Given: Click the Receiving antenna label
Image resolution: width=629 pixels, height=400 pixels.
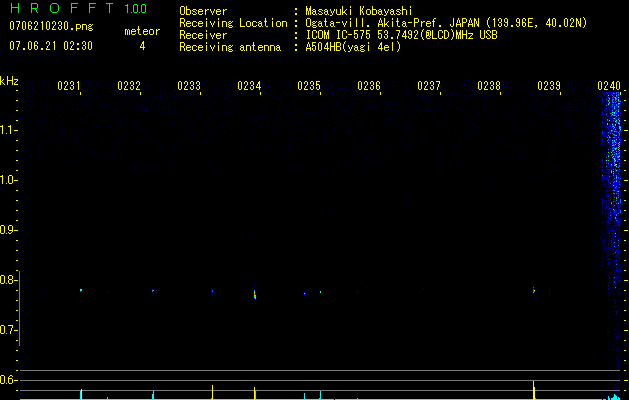Looking at the screenshot, I should (x=230, y=47).
